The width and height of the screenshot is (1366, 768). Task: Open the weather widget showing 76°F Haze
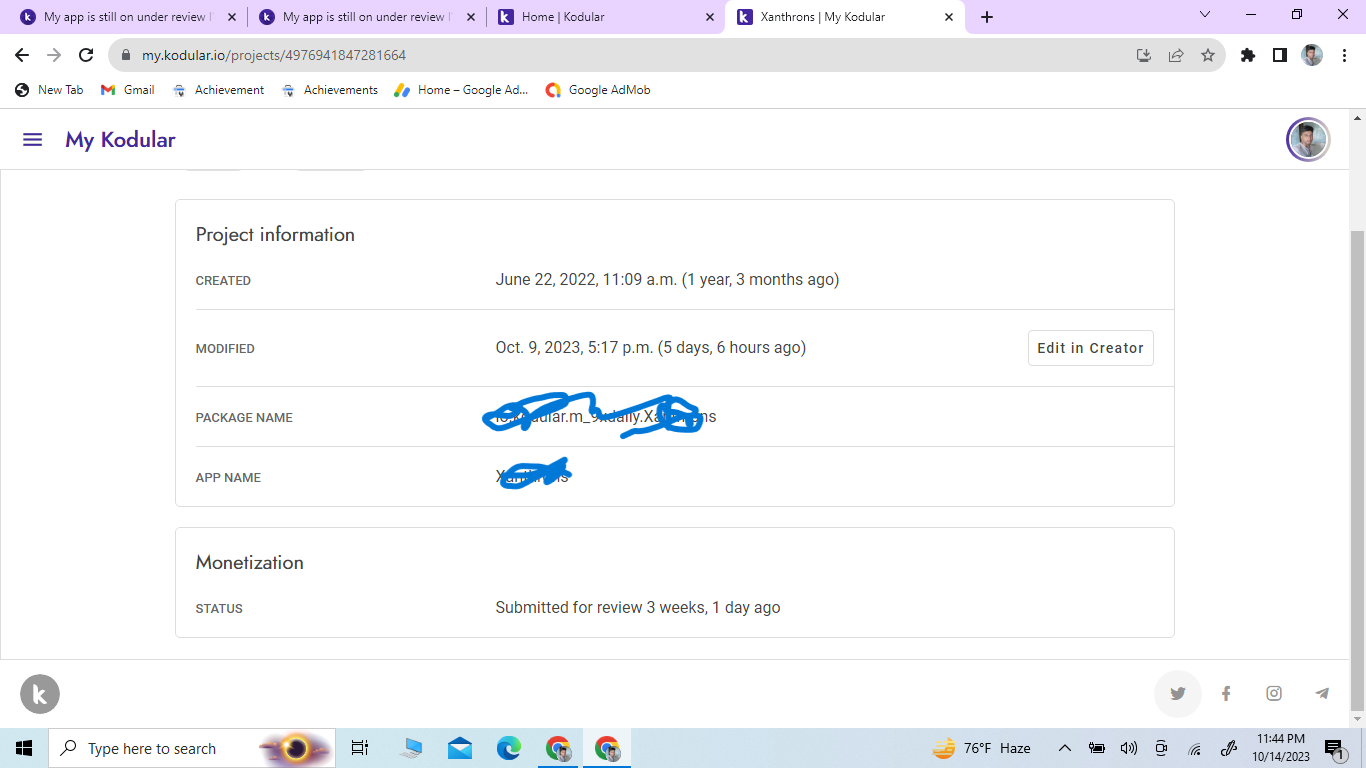tap(981, 748)
